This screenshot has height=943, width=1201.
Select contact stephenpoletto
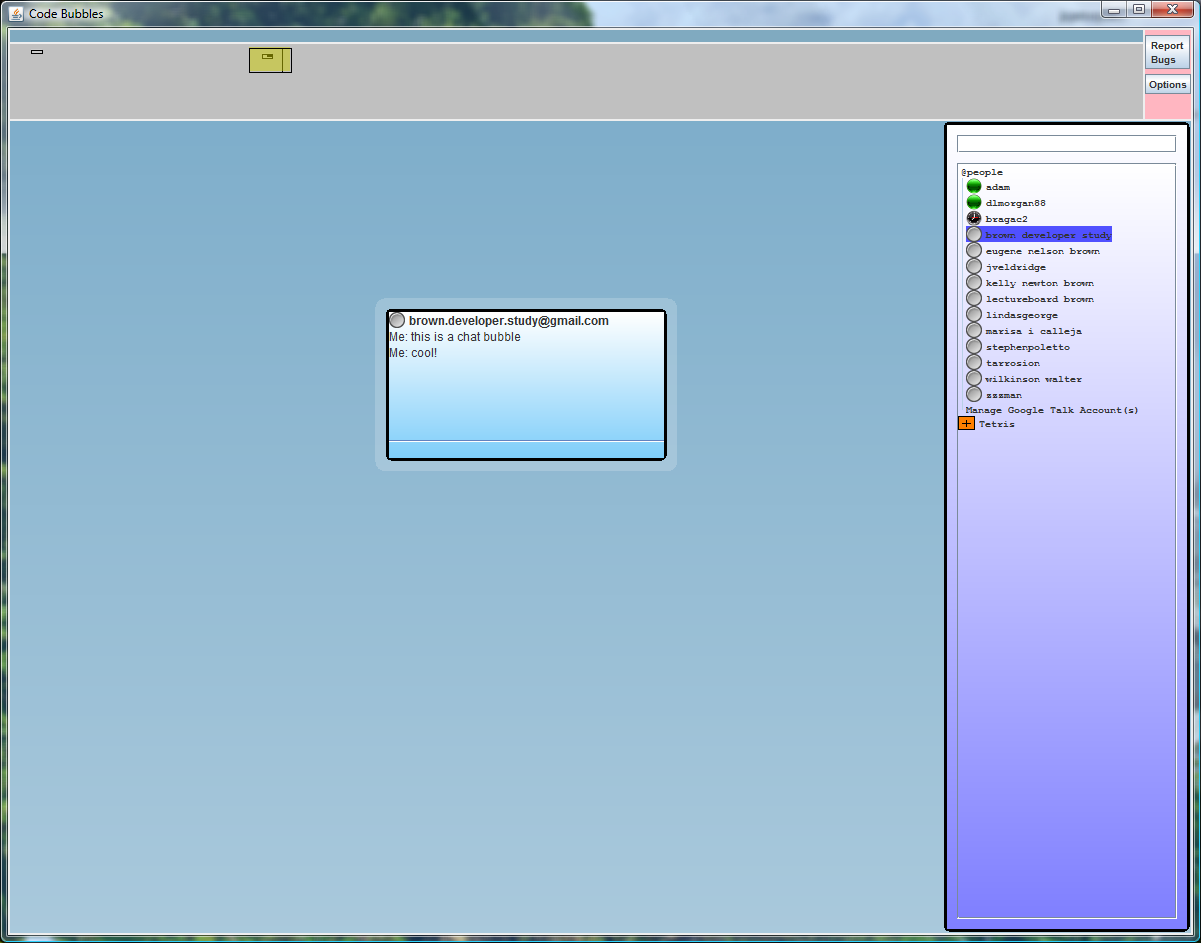(1028, 347)
